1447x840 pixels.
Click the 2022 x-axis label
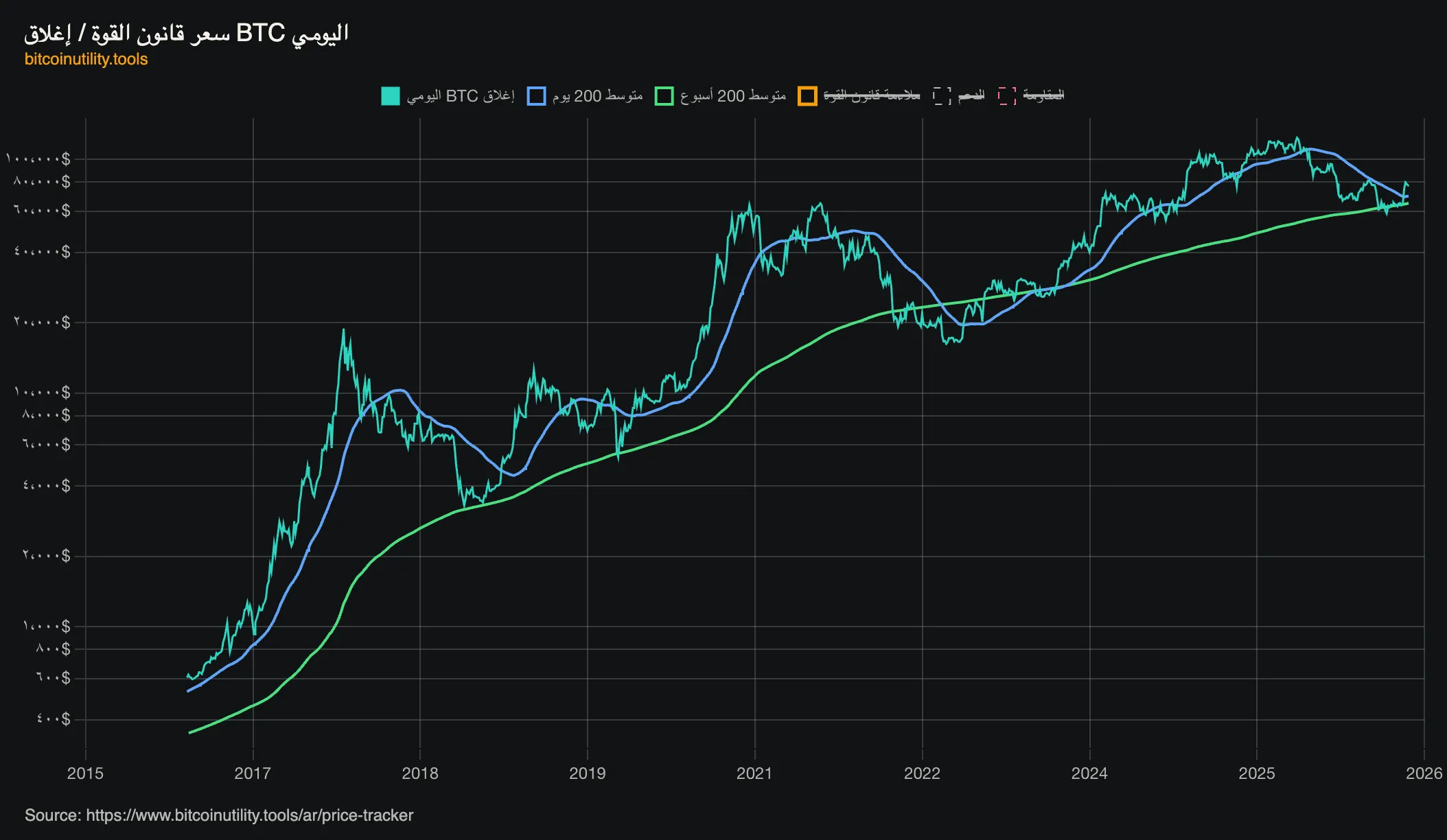(922, 773)
